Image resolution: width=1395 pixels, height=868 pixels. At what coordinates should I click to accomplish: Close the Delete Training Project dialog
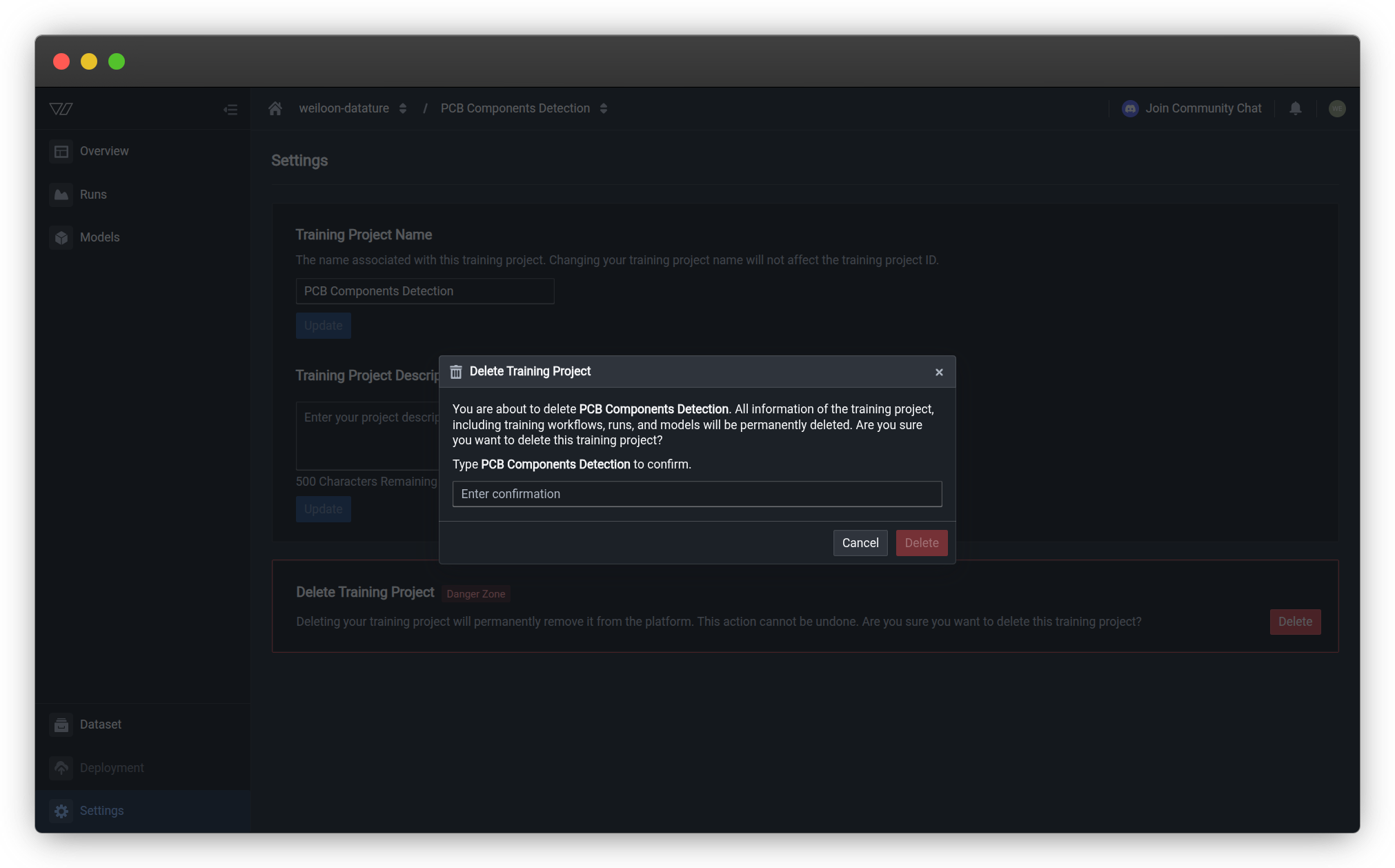click(939, 372)
